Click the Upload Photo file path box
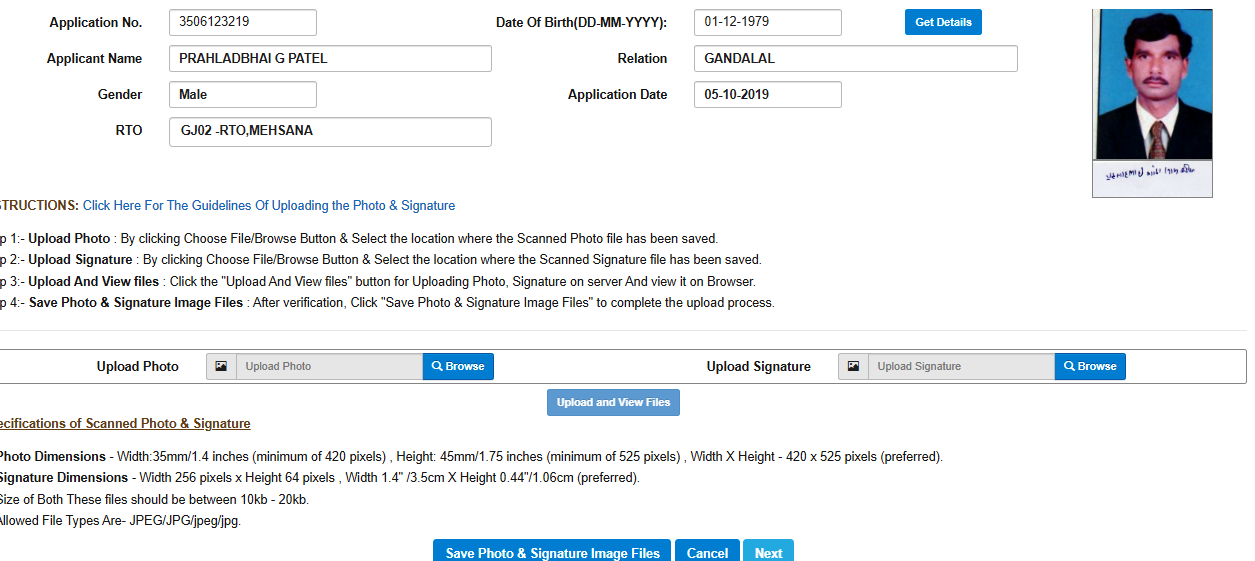 pos(329,366)
